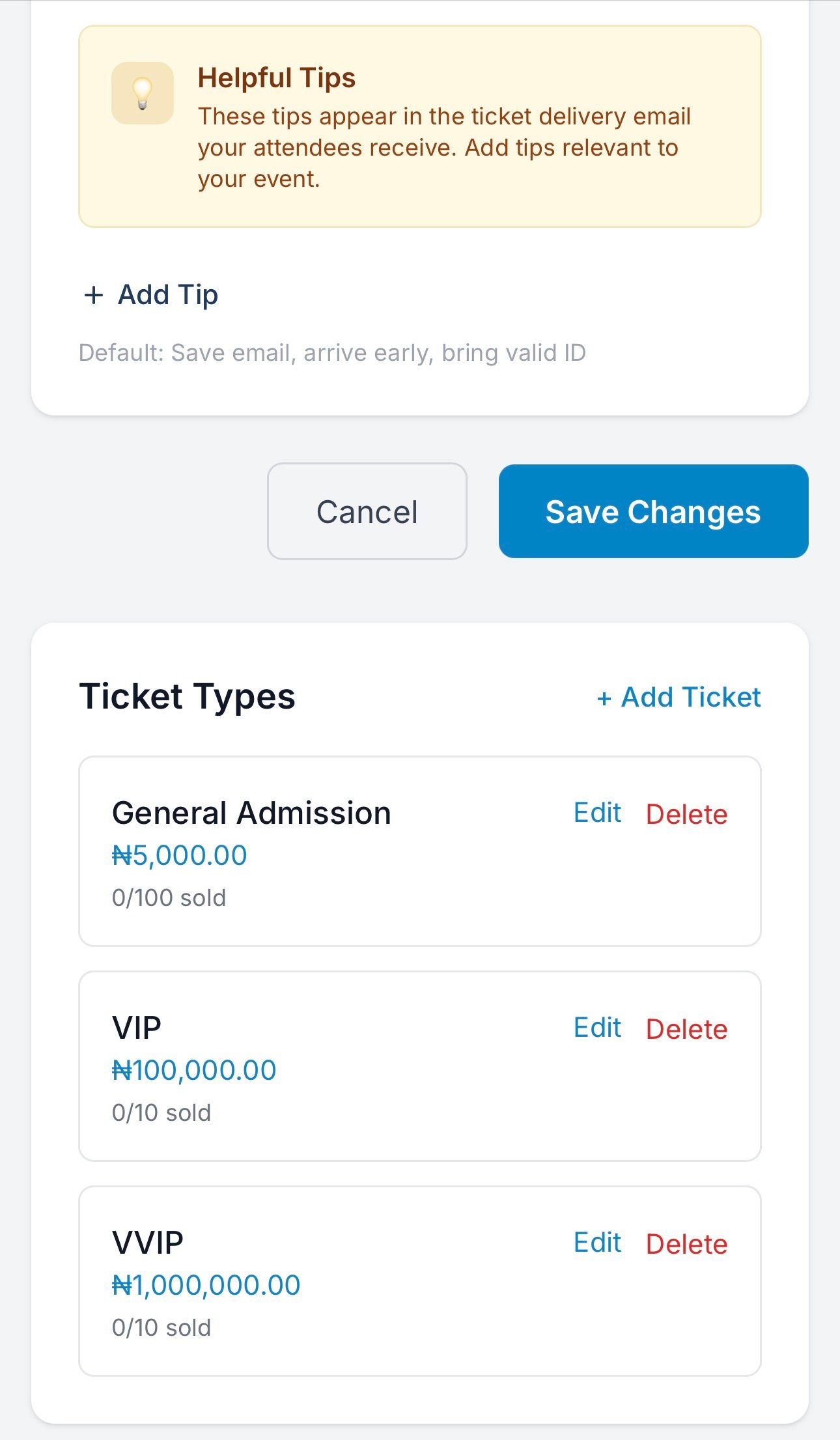The width and height of the screenshot is (840, 1440).
Task: Delete the VVIP ticket type
Action: pos(686,1244)
